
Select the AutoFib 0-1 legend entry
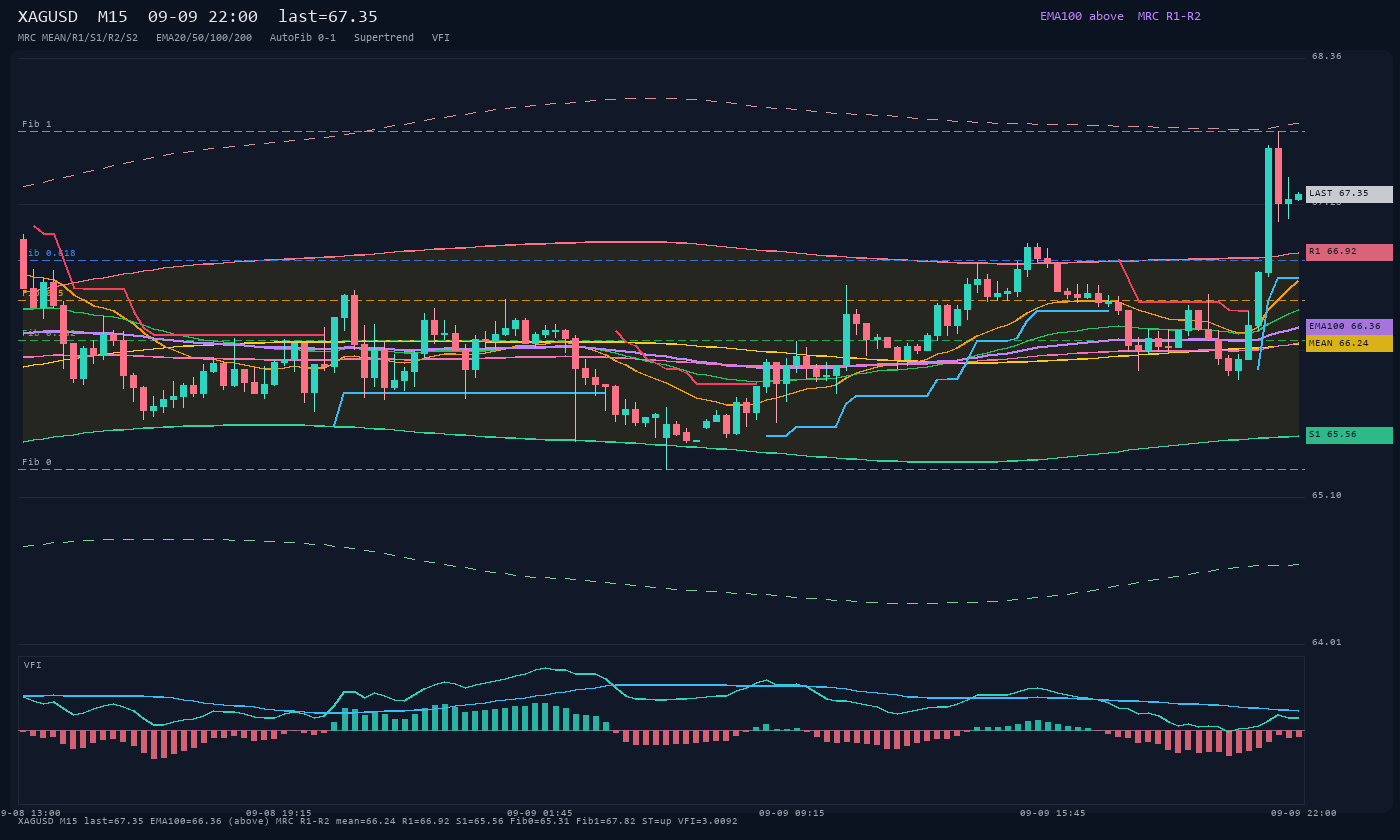tap(303, 37)
